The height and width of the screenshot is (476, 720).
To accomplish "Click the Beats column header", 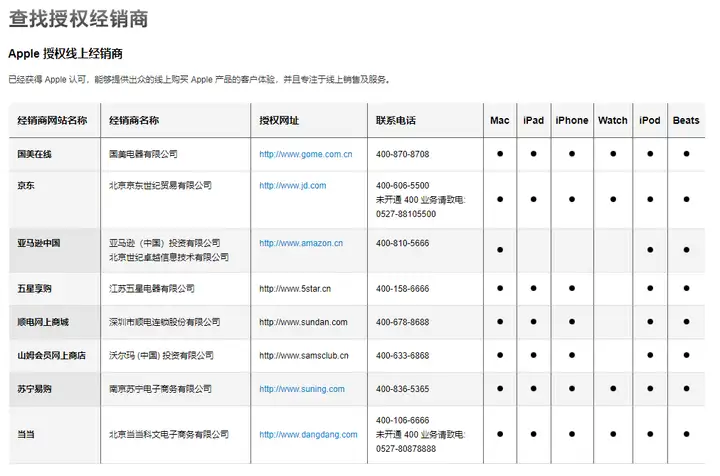I will pos(686,120).
